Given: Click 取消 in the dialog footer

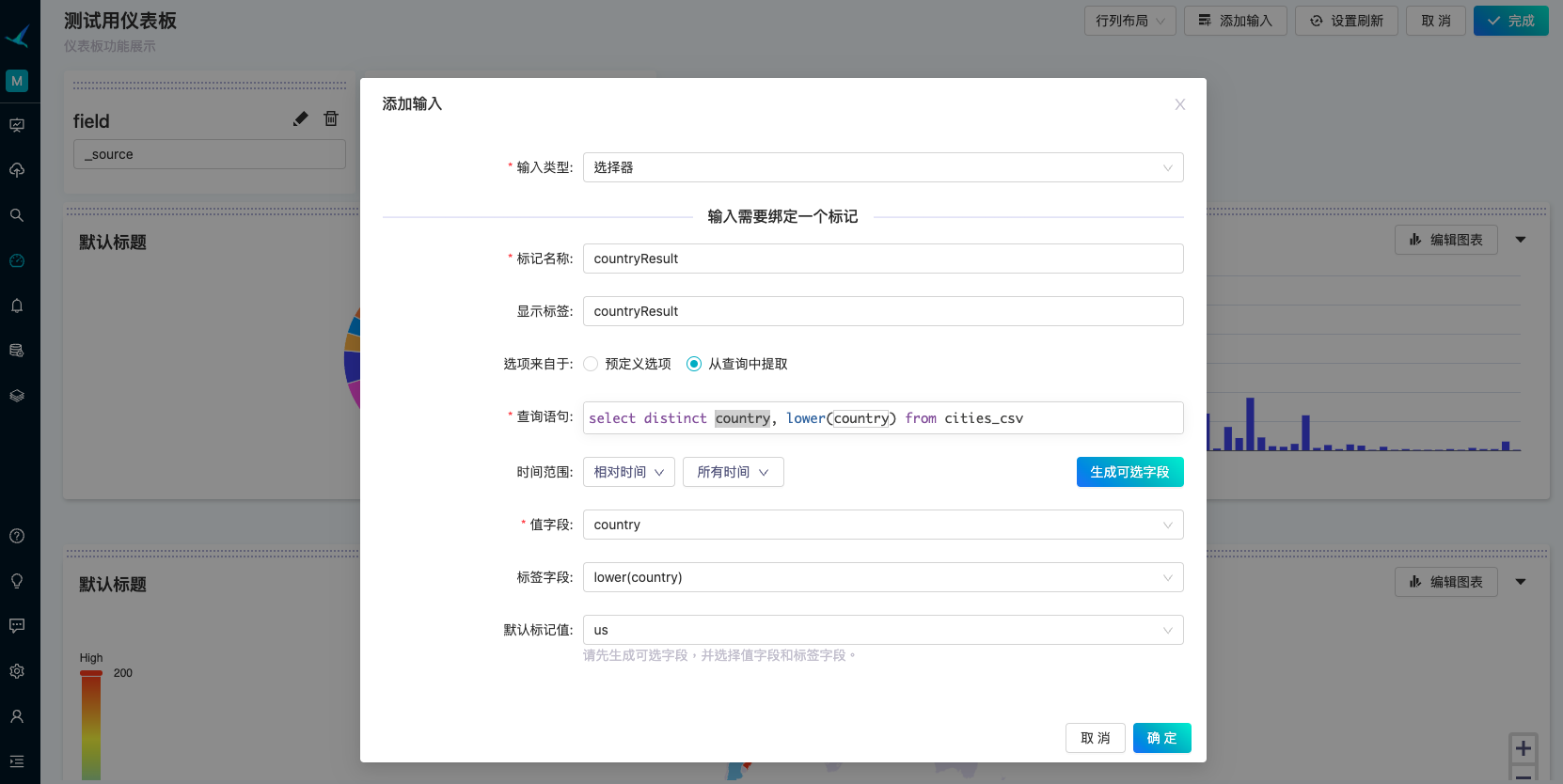Looking at the screenshot, I should tap(1096, 738).
